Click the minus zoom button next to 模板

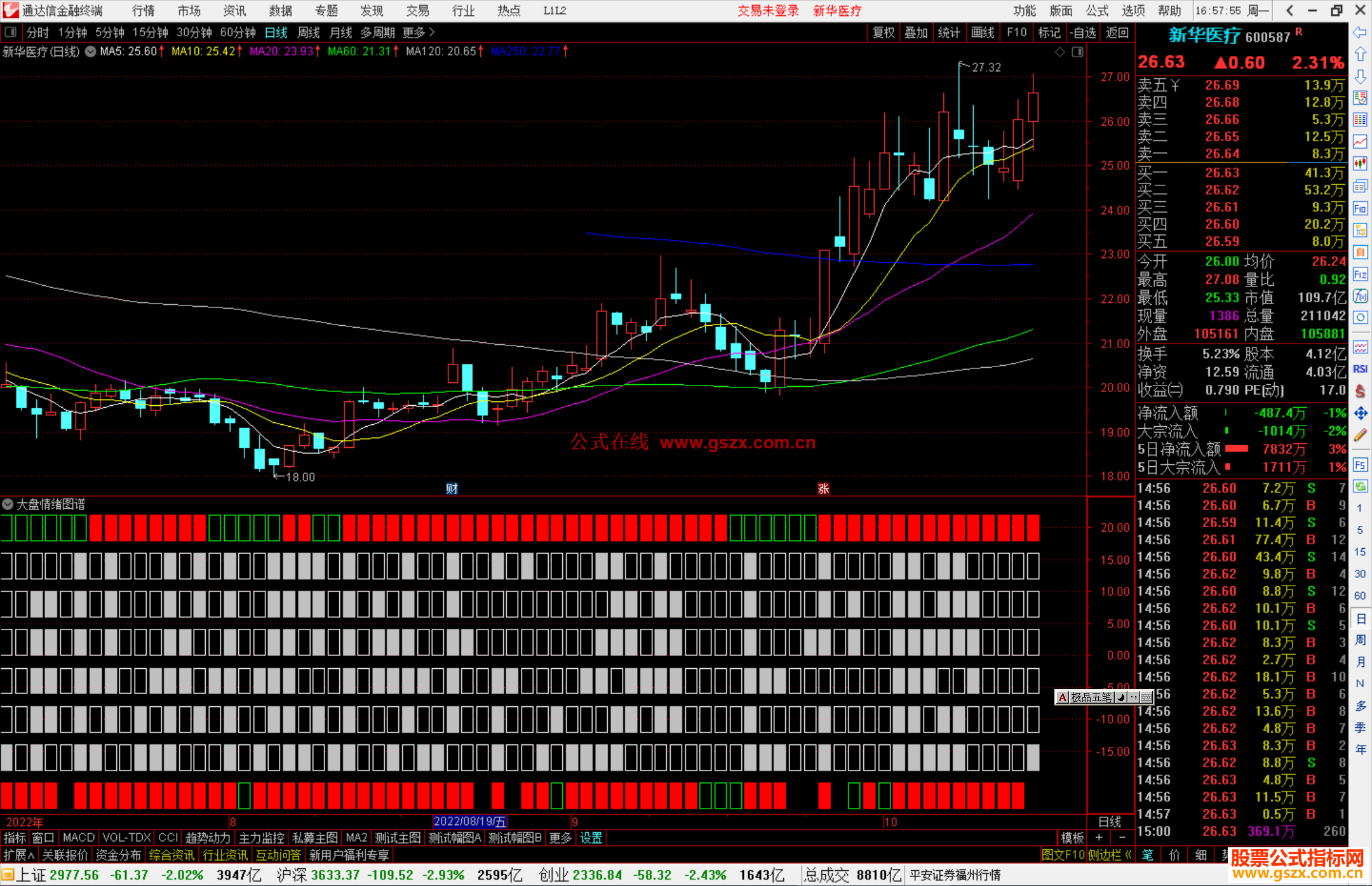[1122, 838]
